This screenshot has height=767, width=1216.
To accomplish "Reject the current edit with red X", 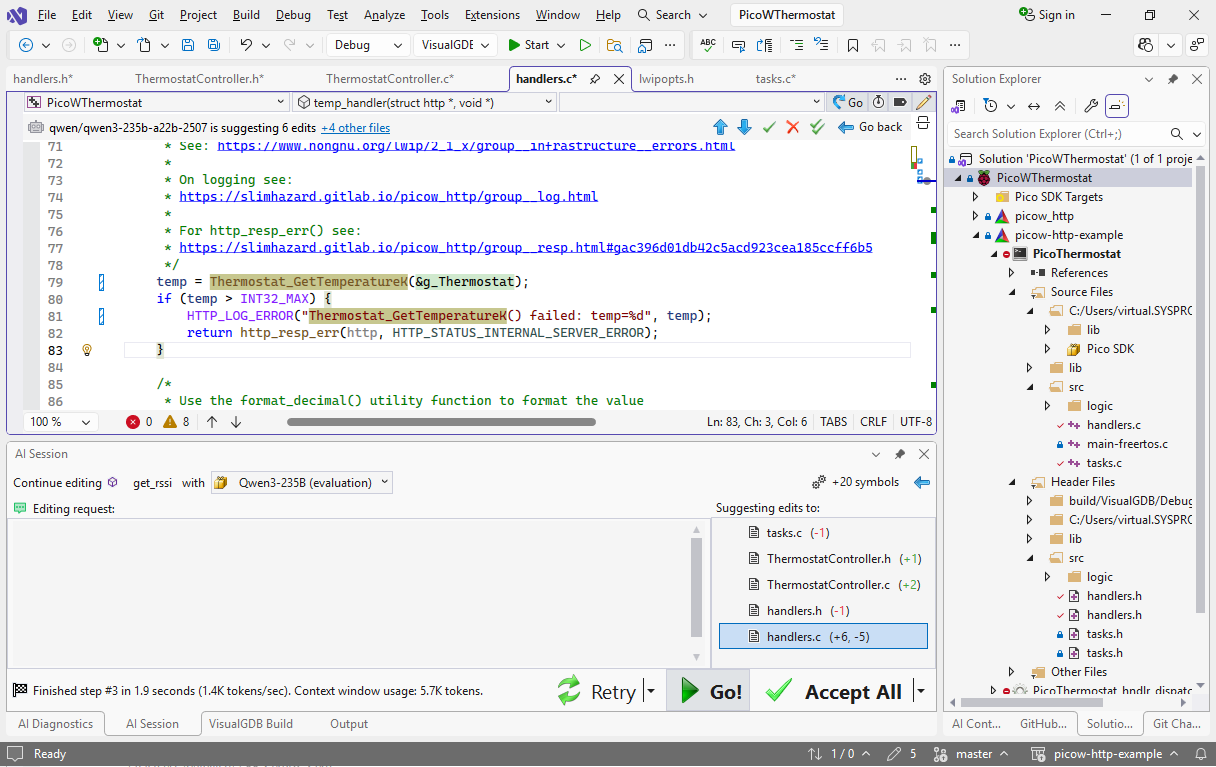I will click(x=793, y=127).
